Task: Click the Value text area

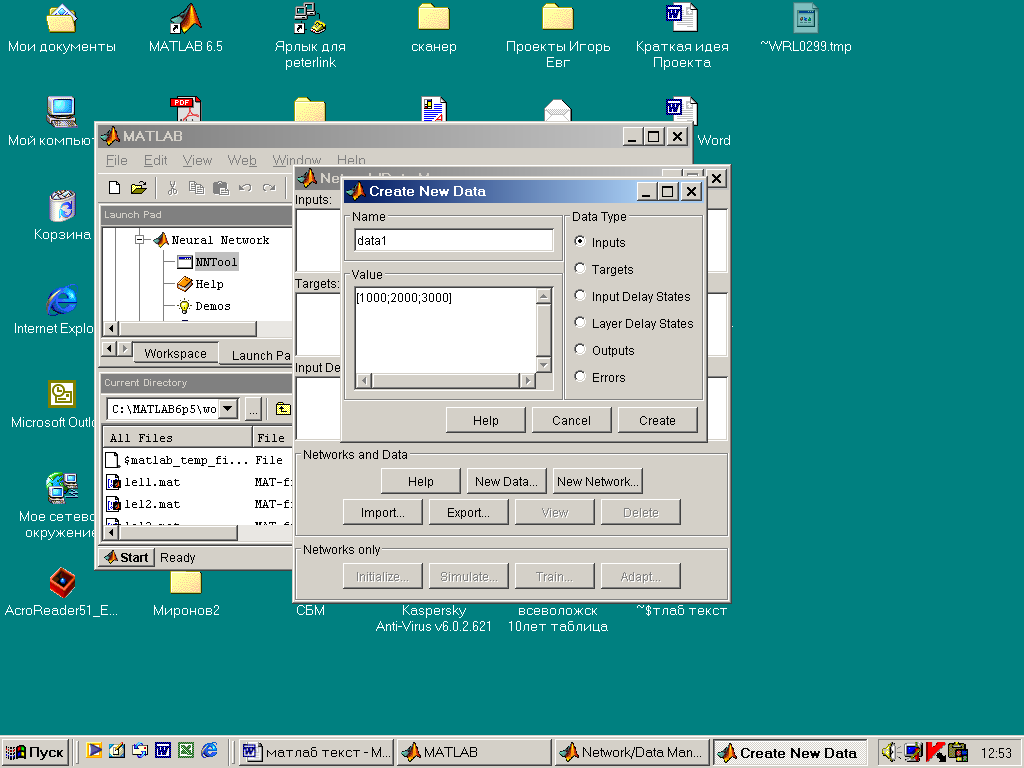Action: pyautogui.click(x=446, y=330)
